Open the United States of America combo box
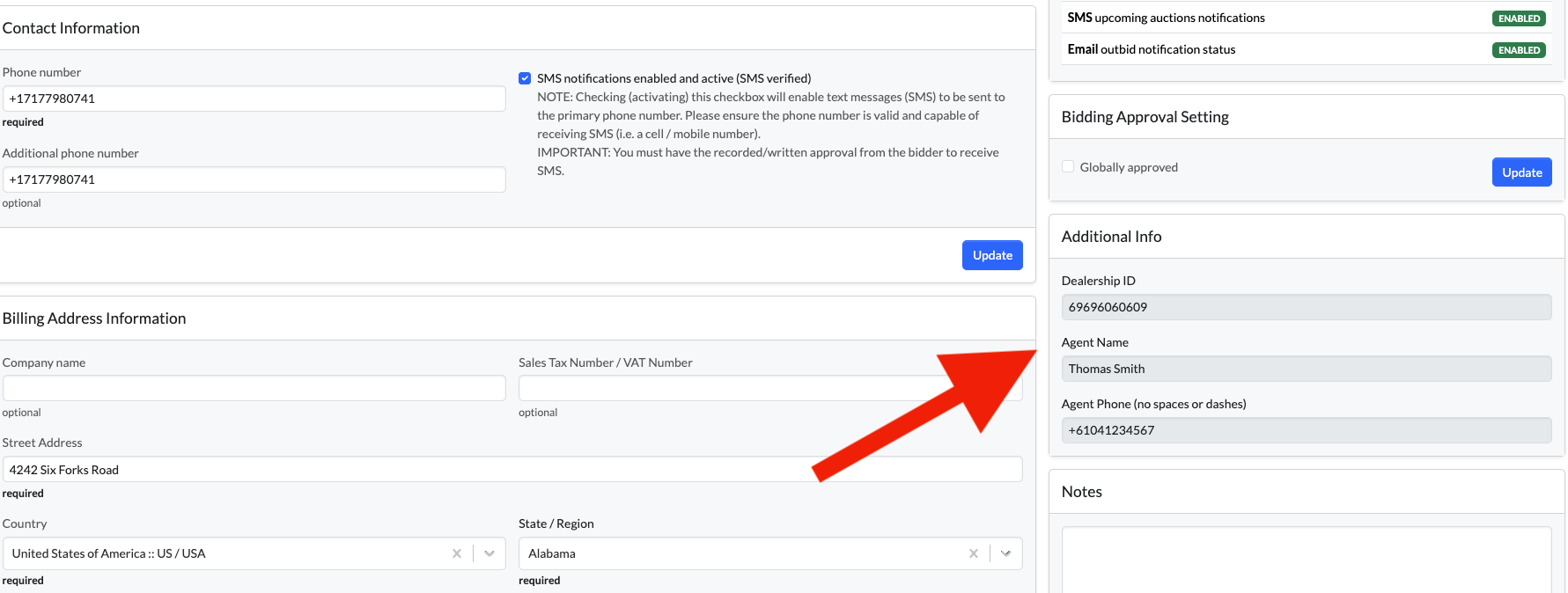 click(x=229, y=553)
